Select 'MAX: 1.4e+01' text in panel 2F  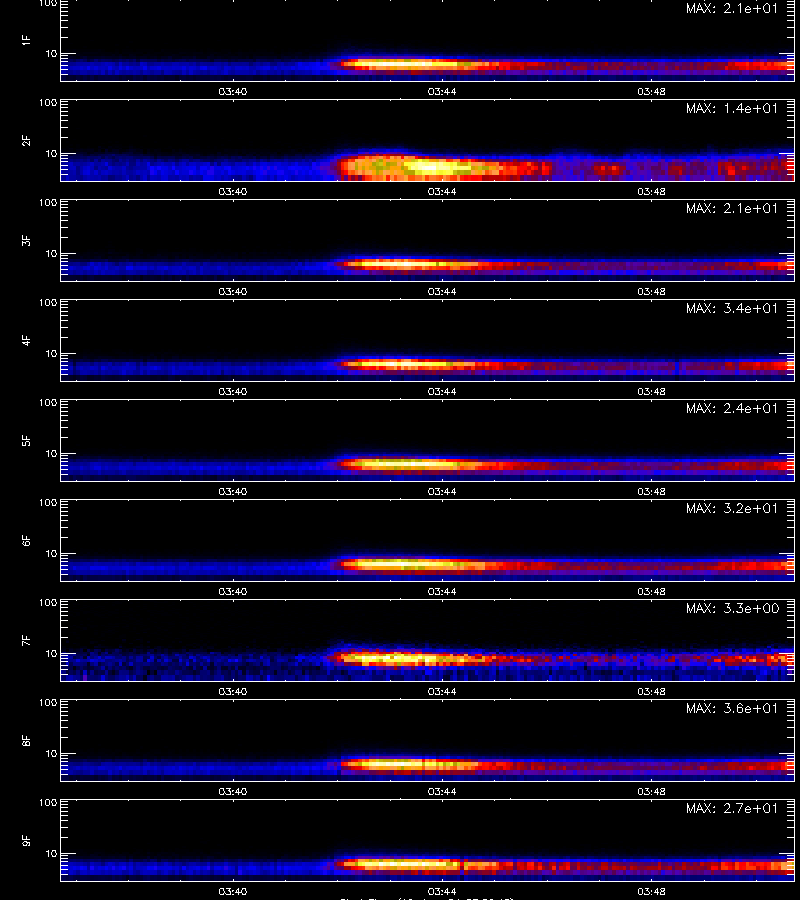click(732, 108)
